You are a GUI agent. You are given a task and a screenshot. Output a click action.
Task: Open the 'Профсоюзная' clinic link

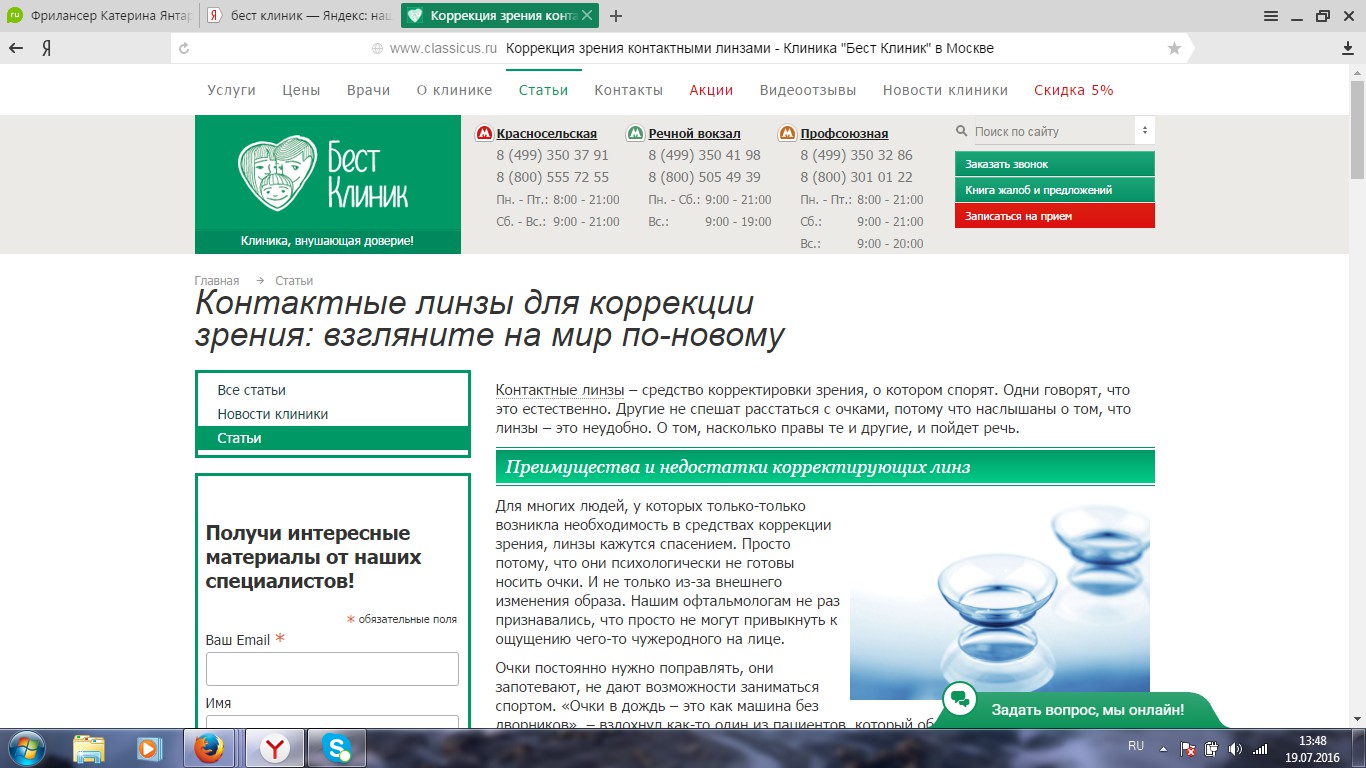844,134
